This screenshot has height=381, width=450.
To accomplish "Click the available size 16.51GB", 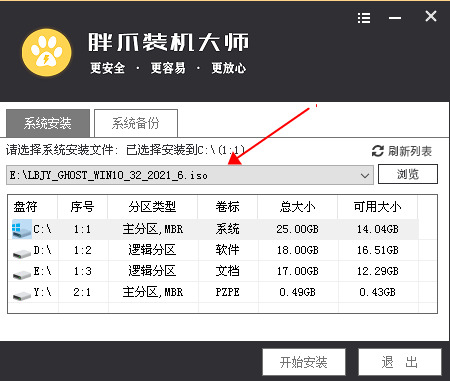I will point(378,250).
